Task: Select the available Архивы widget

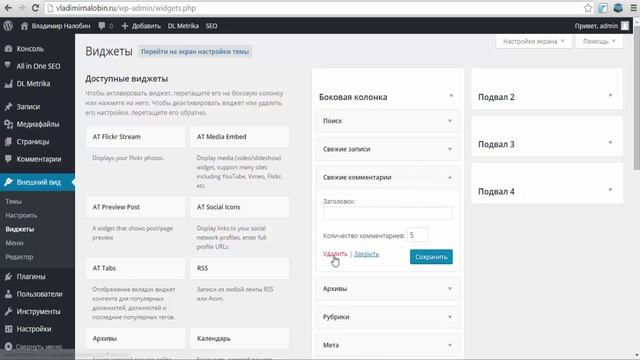Action: coord(136,338)
